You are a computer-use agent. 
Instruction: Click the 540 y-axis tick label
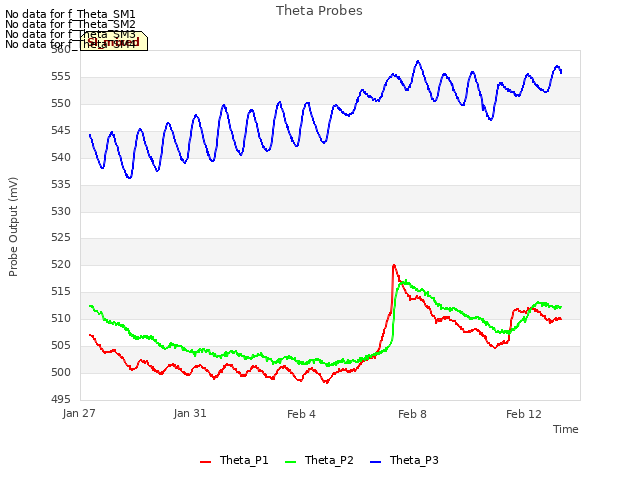click(x=61, y=158)
